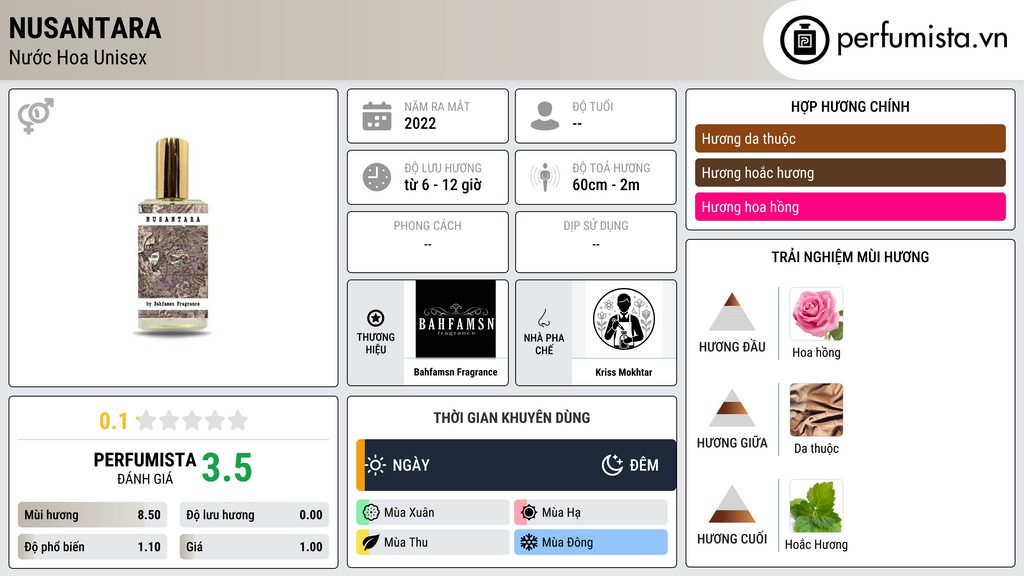Viewport: 1024px width, 576px height.
Task: Click the perfumista.vn perfume bottle logo
Action: [x=804, y=40]
